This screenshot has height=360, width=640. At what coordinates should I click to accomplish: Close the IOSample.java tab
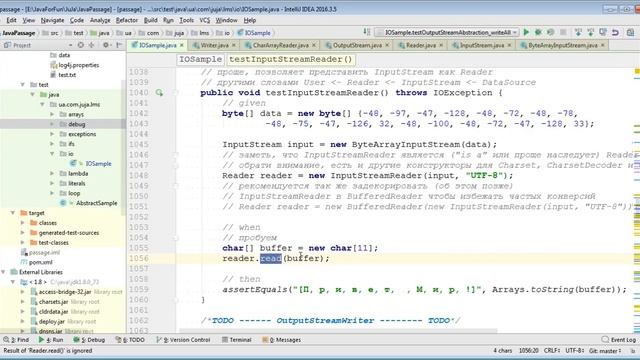pyautogui.click(x=182, y=45)
